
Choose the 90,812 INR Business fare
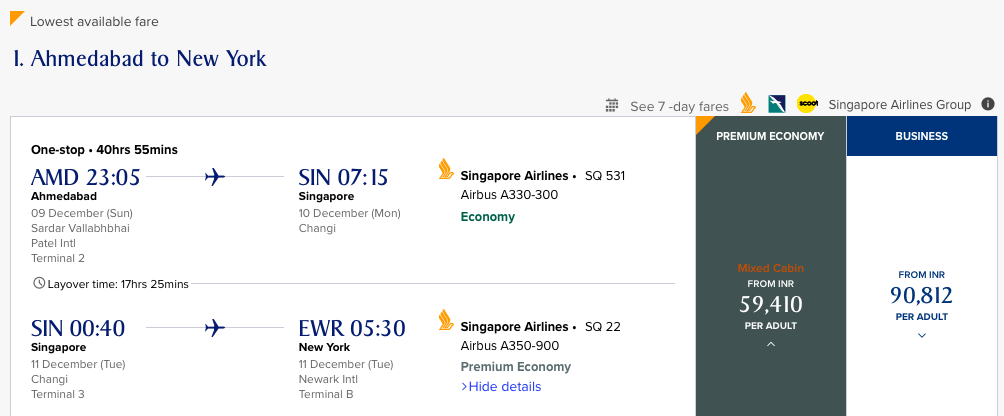[921, 295]
